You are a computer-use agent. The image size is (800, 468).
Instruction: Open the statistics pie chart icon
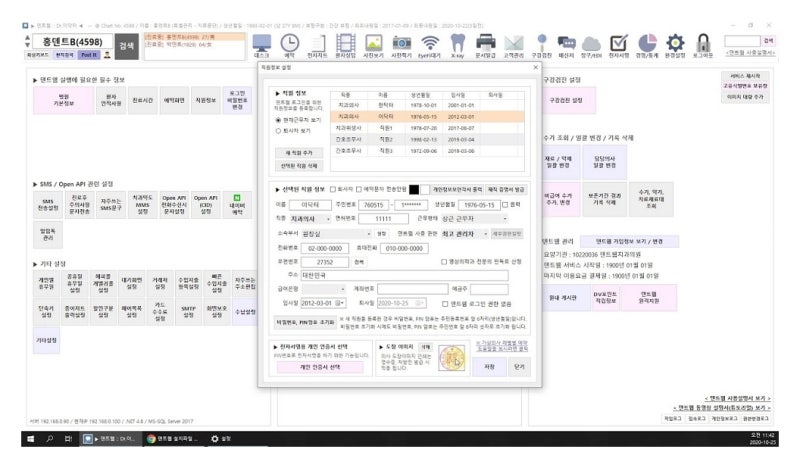pos(647,45)
